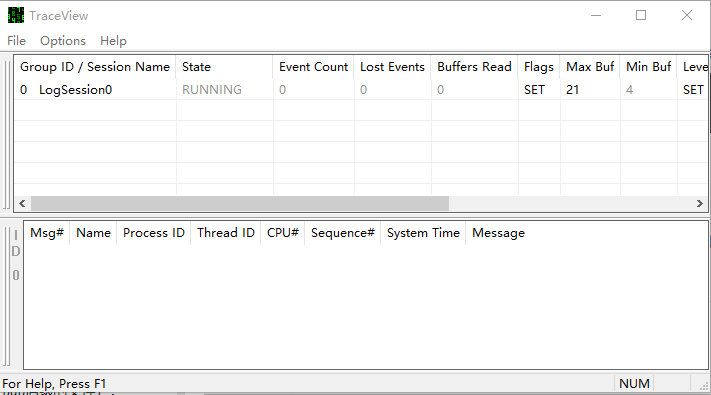Click the RUNNING state cell
The image size is (711, 395).
tap(212, 90)
